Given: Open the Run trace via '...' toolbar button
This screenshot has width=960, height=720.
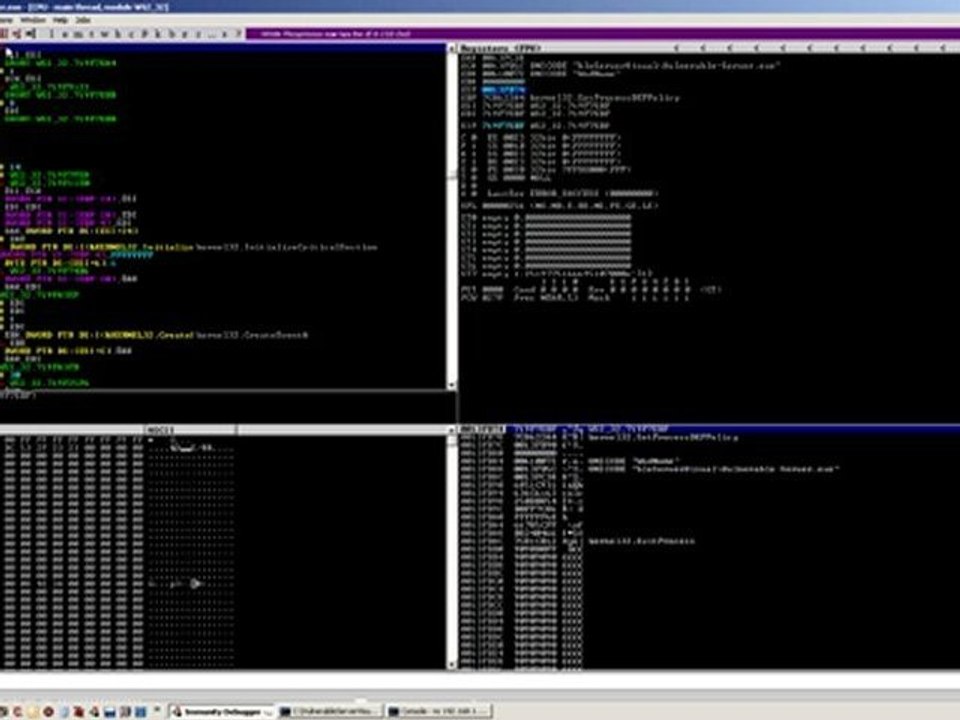Looking at the screenshot, I should point(212,34).
